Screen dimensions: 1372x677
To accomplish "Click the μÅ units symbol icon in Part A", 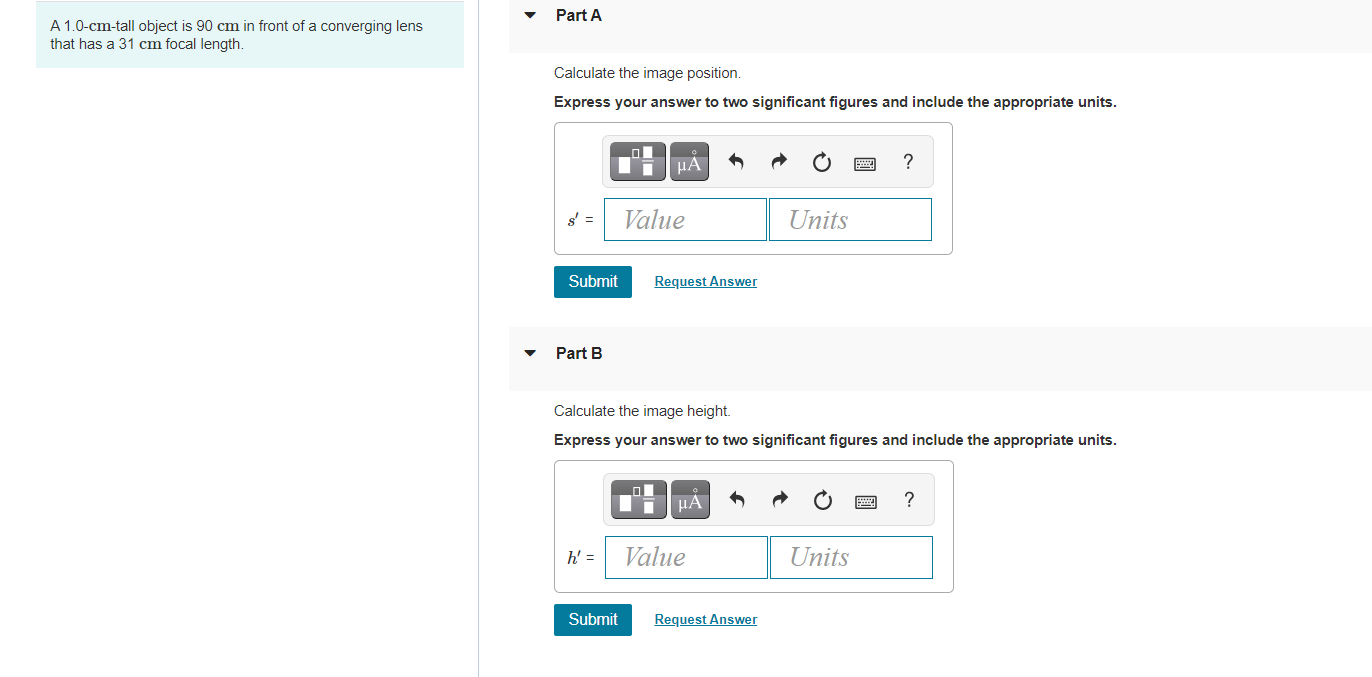I will [x=689, y=161].
